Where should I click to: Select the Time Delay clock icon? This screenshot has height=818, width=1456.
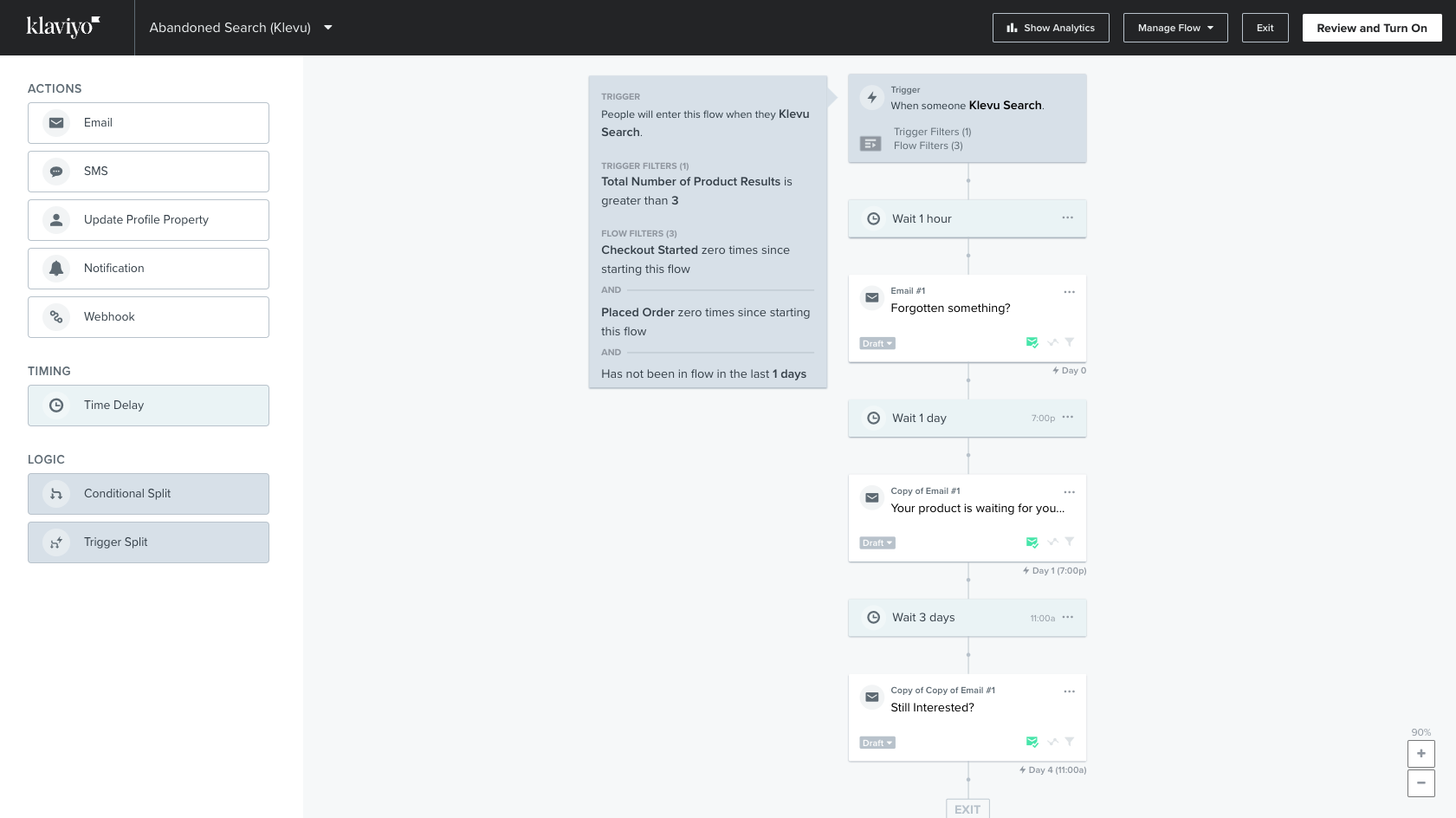[56, 406]
